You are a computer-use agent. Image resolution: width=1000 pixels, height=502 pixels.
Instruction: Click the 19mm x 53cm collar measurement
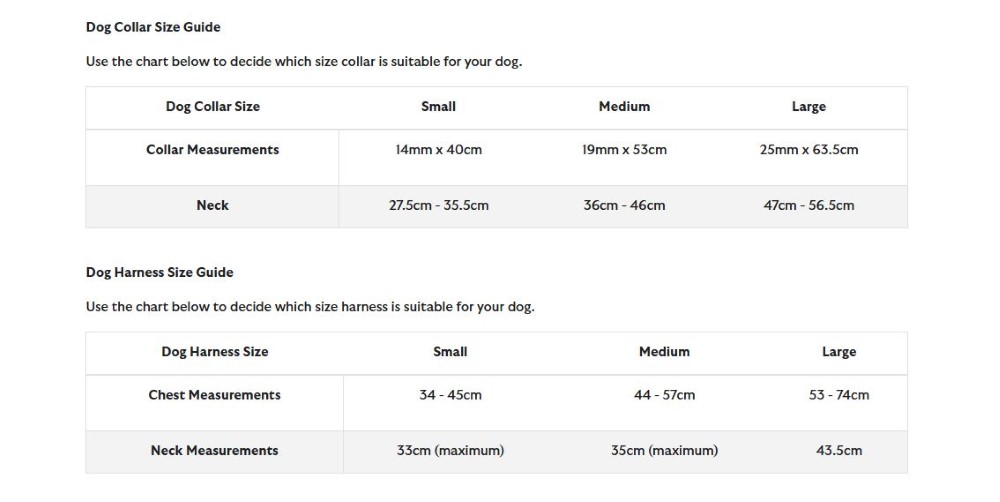coord(624,150)
